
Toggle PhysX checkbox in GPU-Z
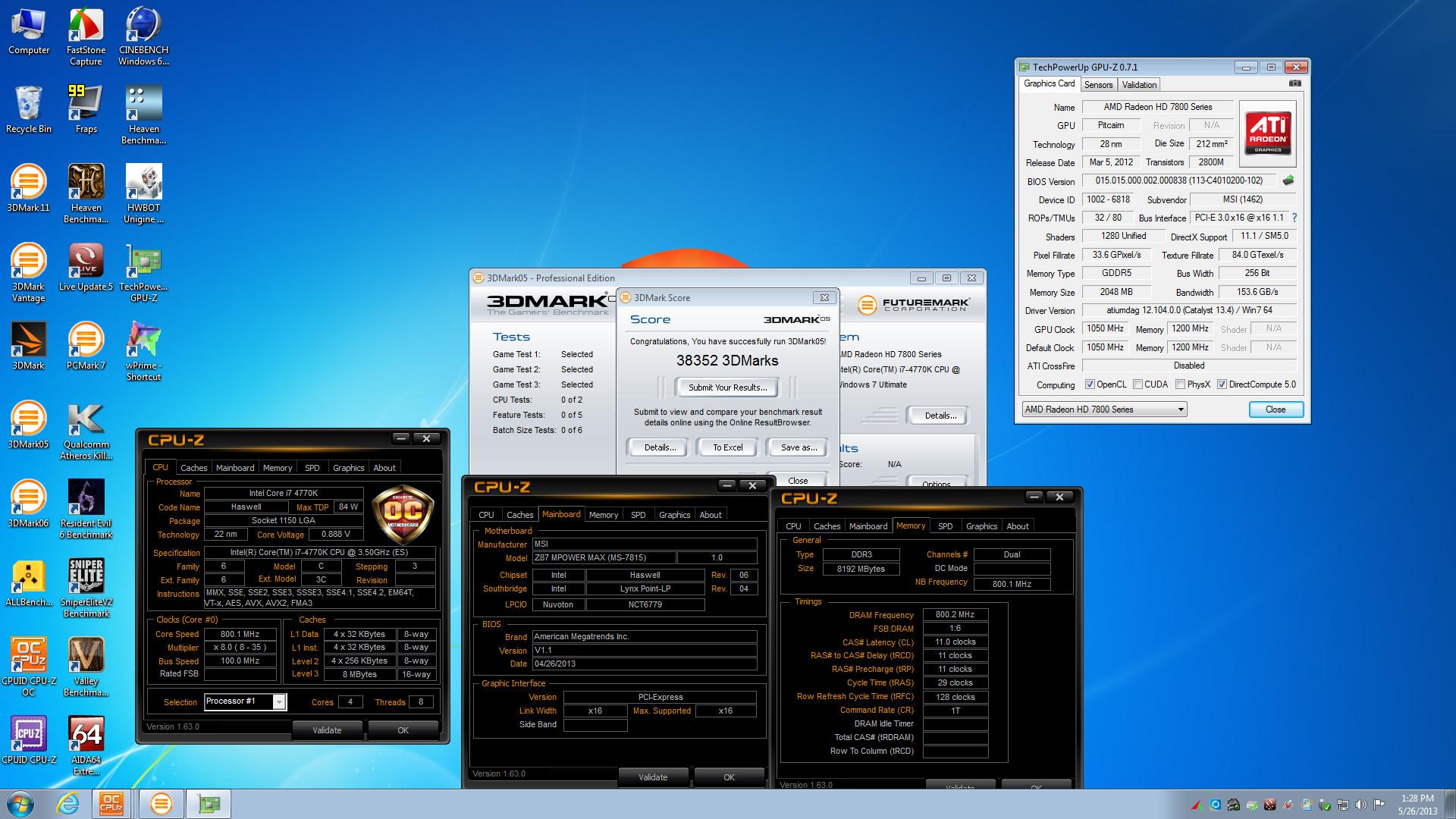[x=1180, y=384]
